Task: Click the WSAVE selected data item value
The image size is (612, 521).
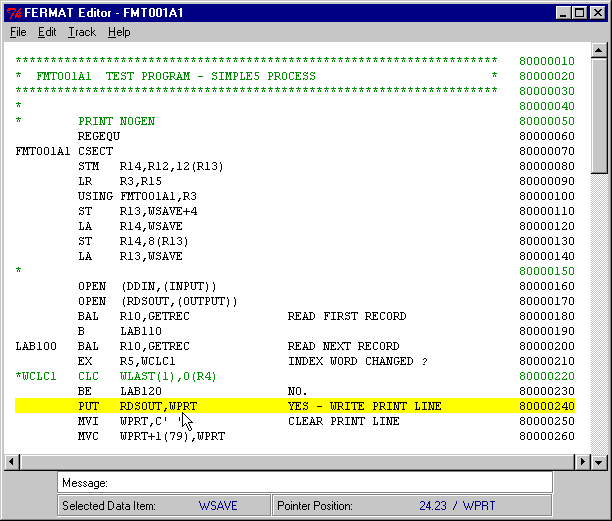Action: pos(218,506)
